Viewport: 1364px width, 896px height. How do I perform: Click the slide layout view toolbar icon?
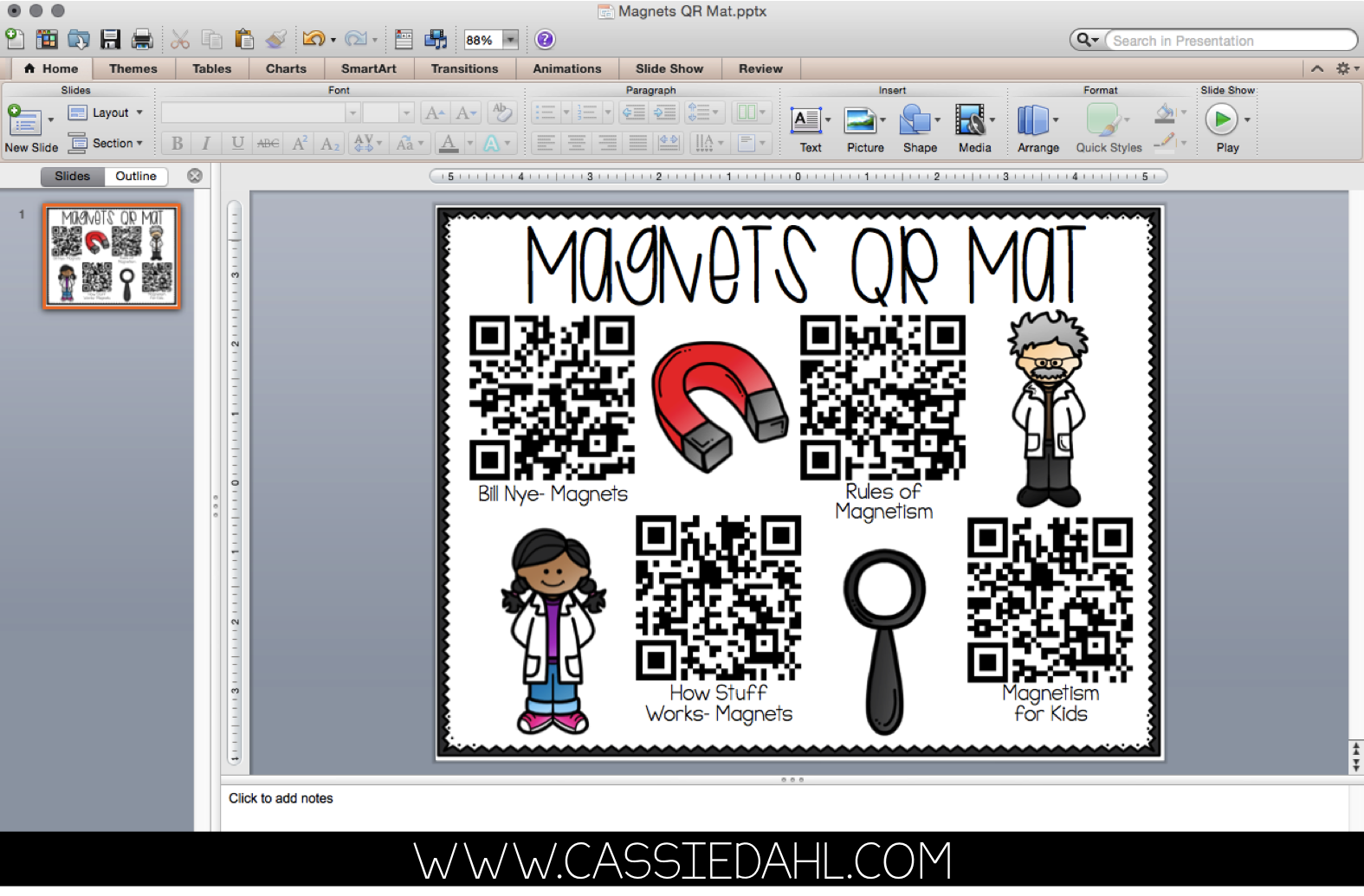(404, 39)
